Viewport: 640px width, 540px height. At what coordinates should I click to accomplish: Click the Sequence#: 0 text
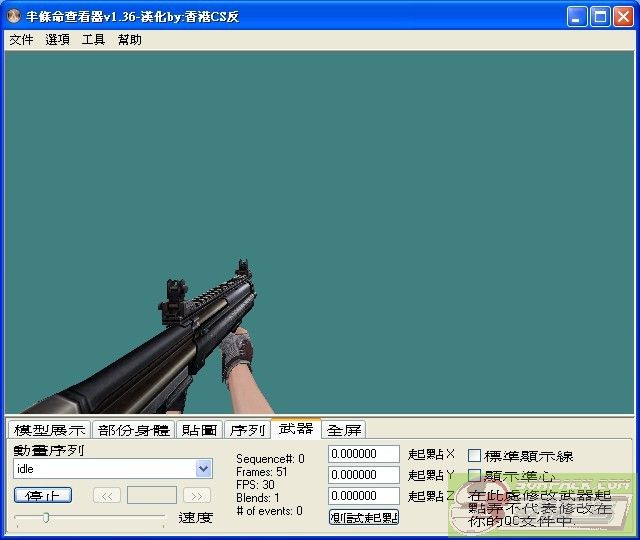[270, 459]
